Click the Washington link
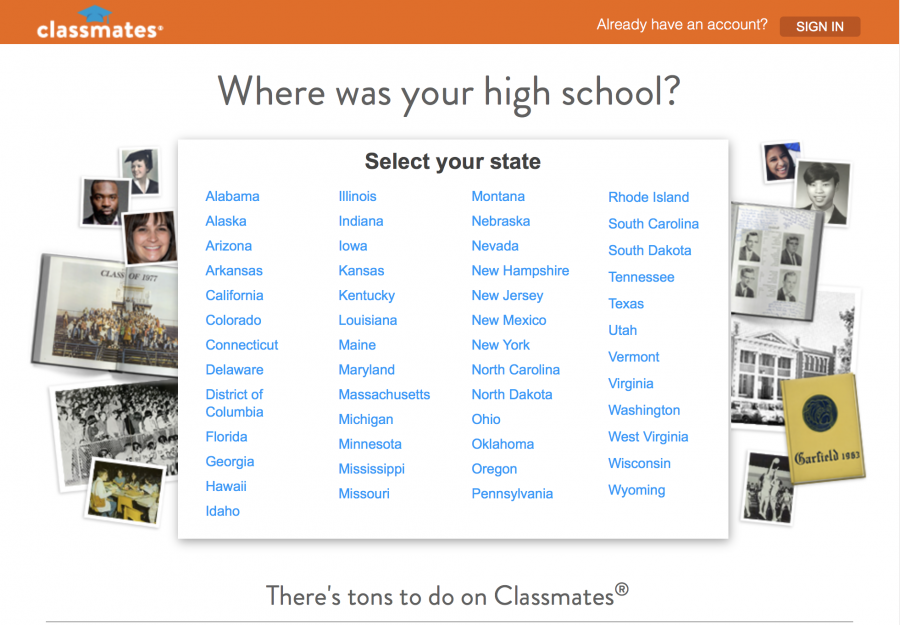This screenshot has width=900, height=625. coord(644,410)
